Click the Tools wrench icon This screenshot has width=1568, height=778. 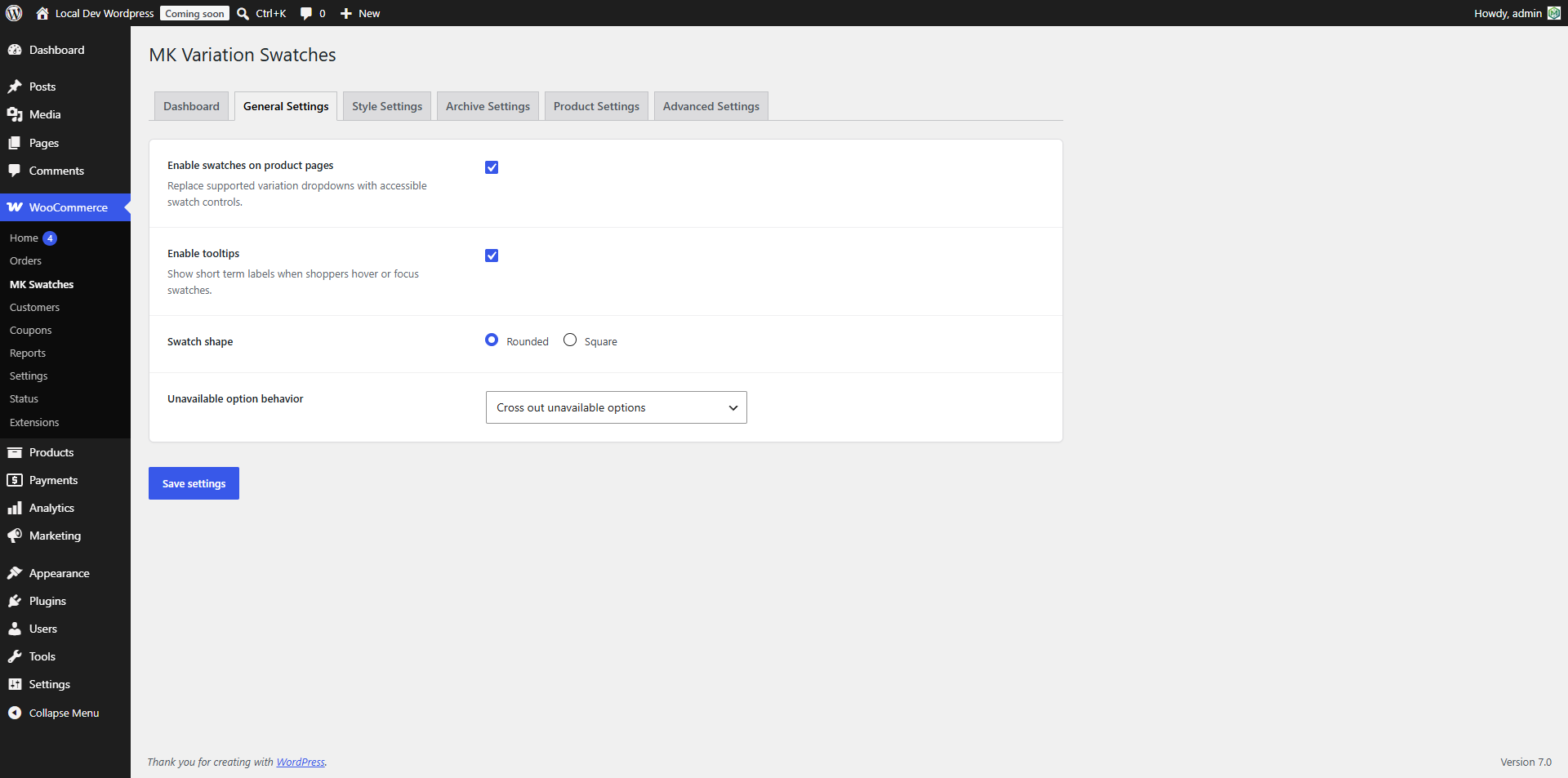15,656
